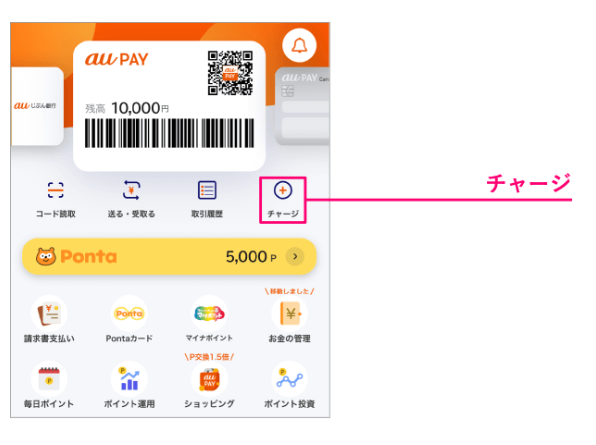Tap the Ponta 5,000 P banner
The image size is (596, 445).
point(170,257)
